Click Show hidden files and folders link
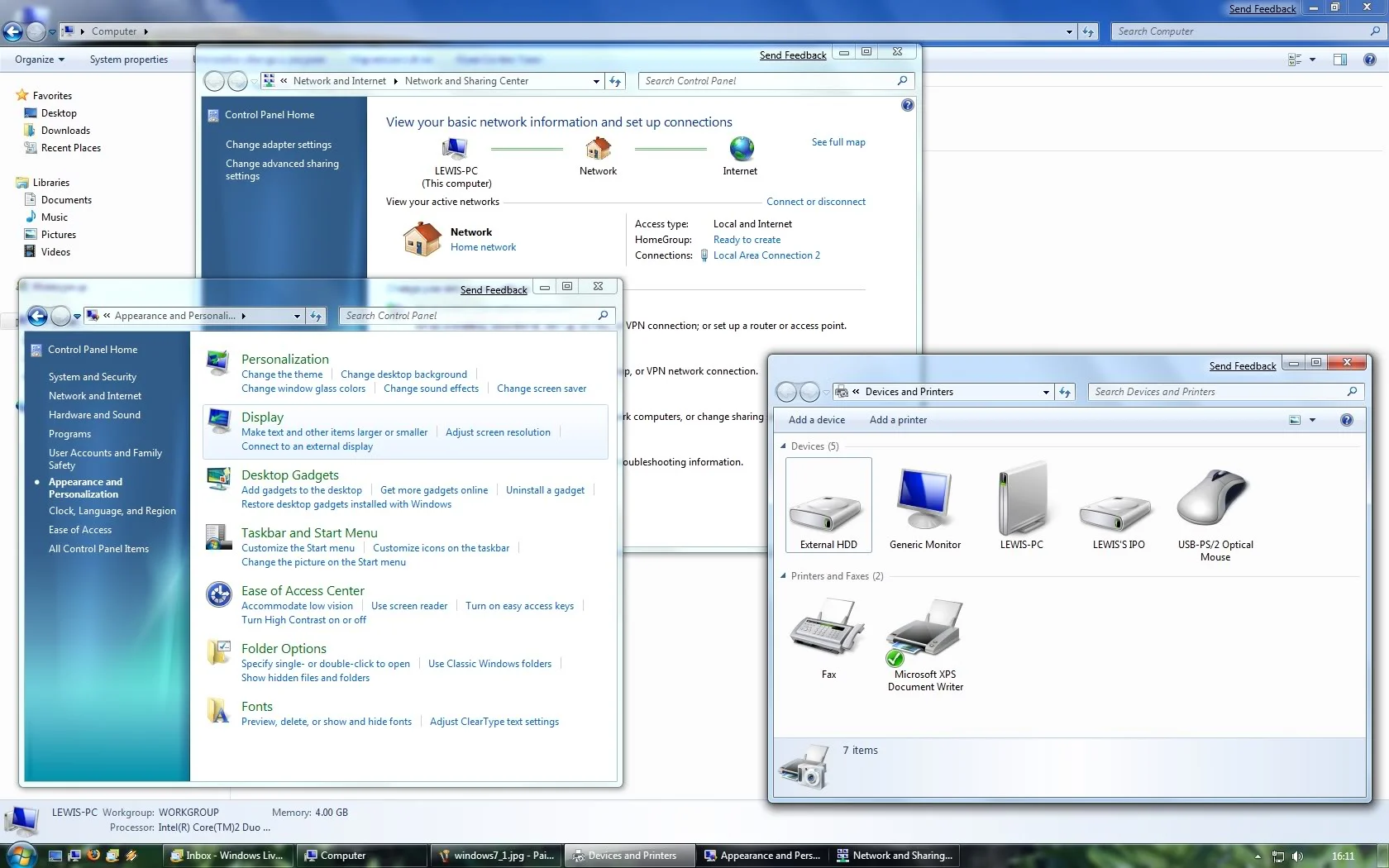Viewport: 1389px width, 868px height. (x=305, y=678)
